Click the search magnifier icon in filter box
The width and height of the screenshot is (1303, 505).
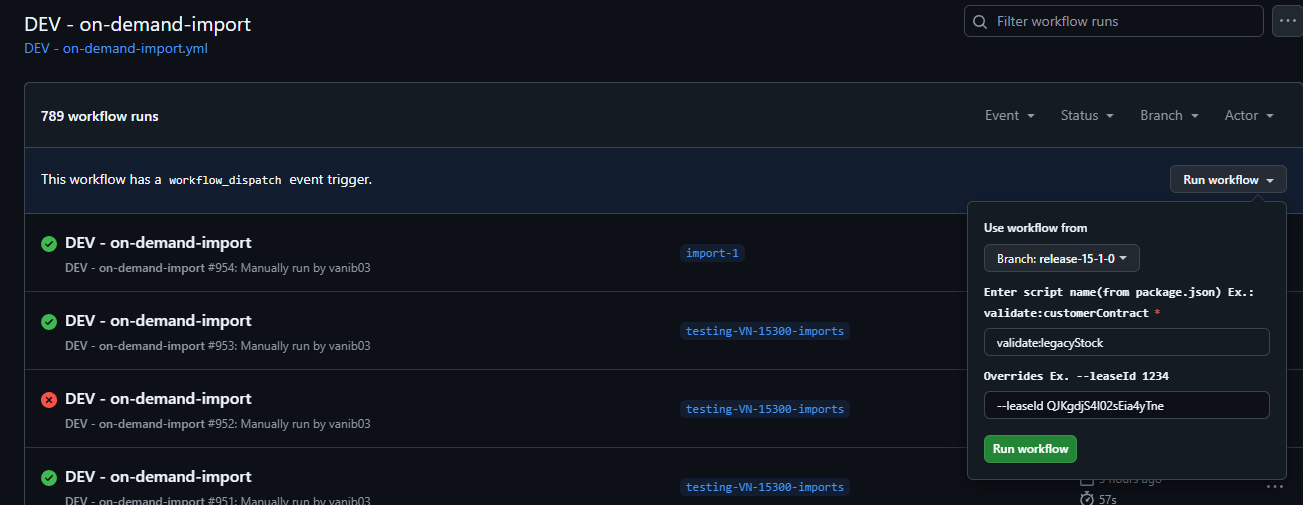[x=980, y=21]
